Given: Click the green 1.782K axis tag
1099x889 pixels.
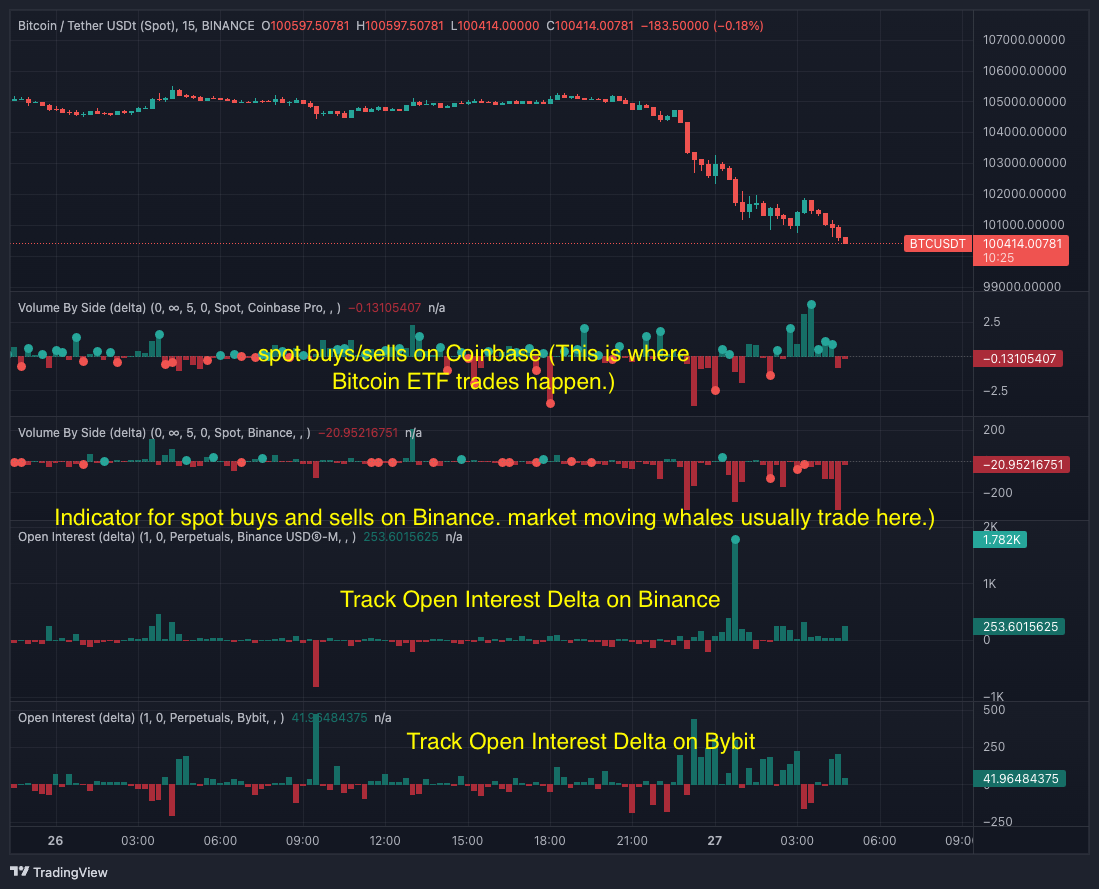Looking at the screenshot, I should [1000, 539].
